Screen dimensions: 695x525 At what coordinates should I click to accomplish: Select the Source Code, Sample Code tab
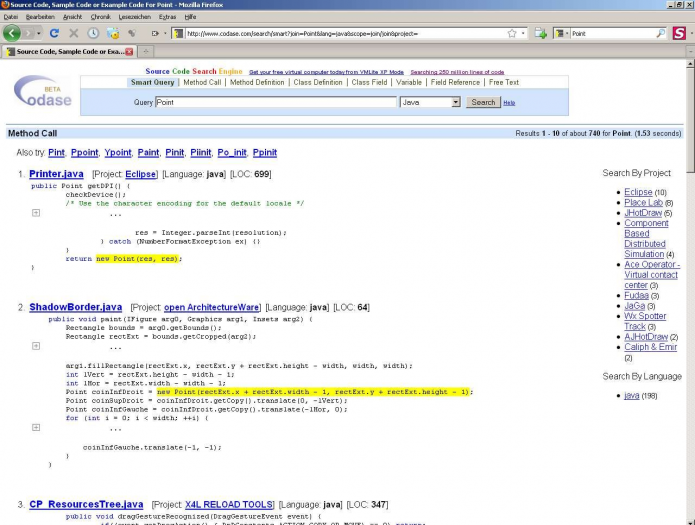point(69,51)
